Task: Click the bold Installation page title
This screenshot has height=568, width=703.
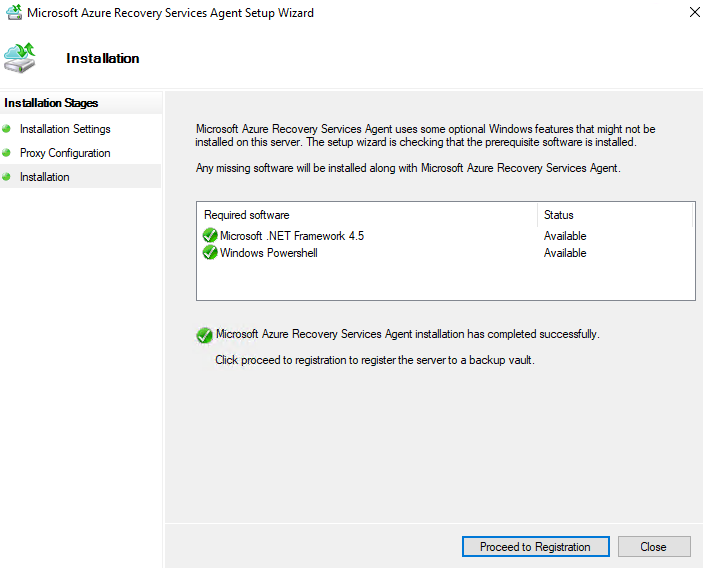Action: [x=103, y=58]
